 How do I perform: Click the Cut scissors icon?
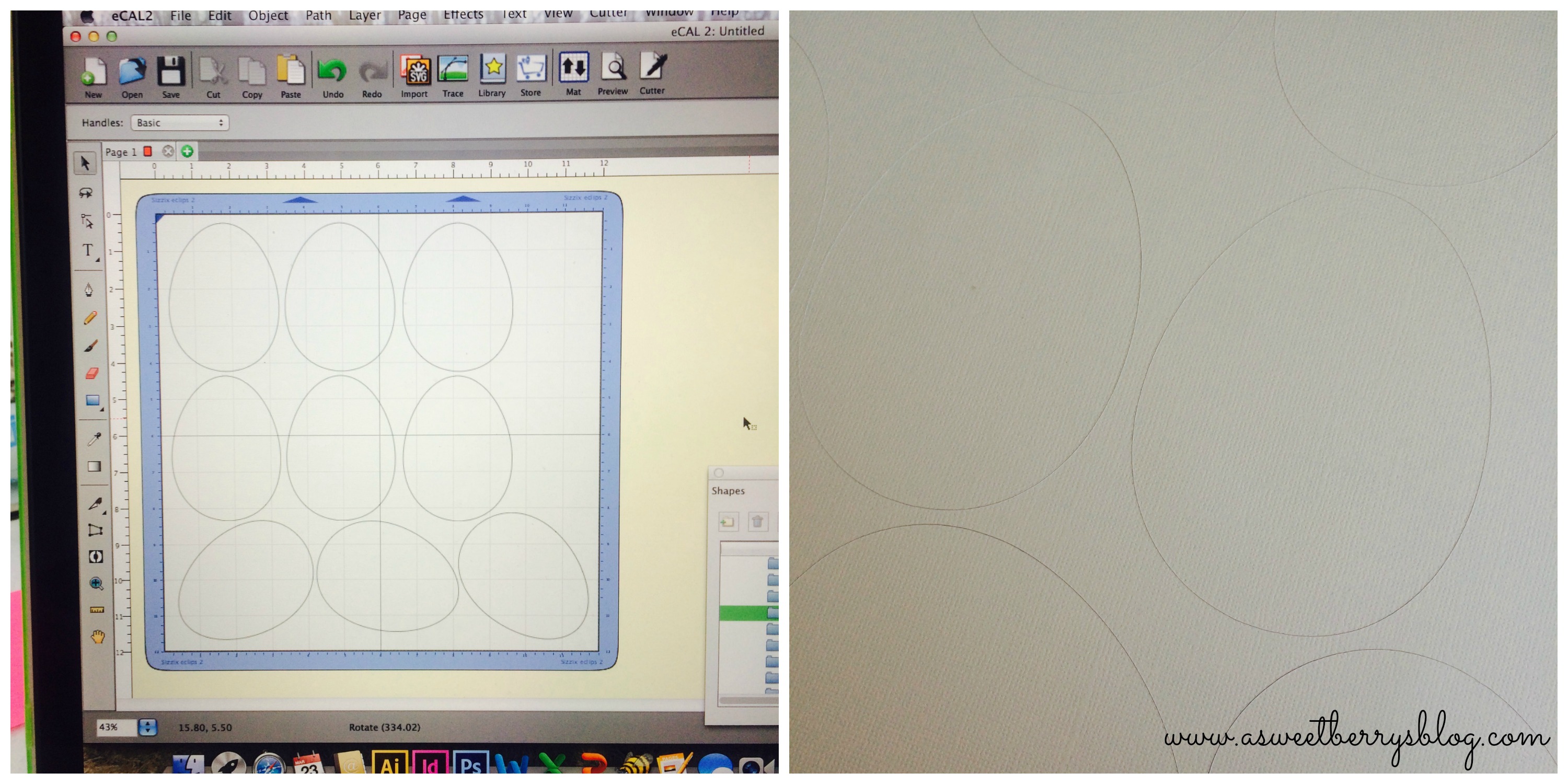pos(213,72)
